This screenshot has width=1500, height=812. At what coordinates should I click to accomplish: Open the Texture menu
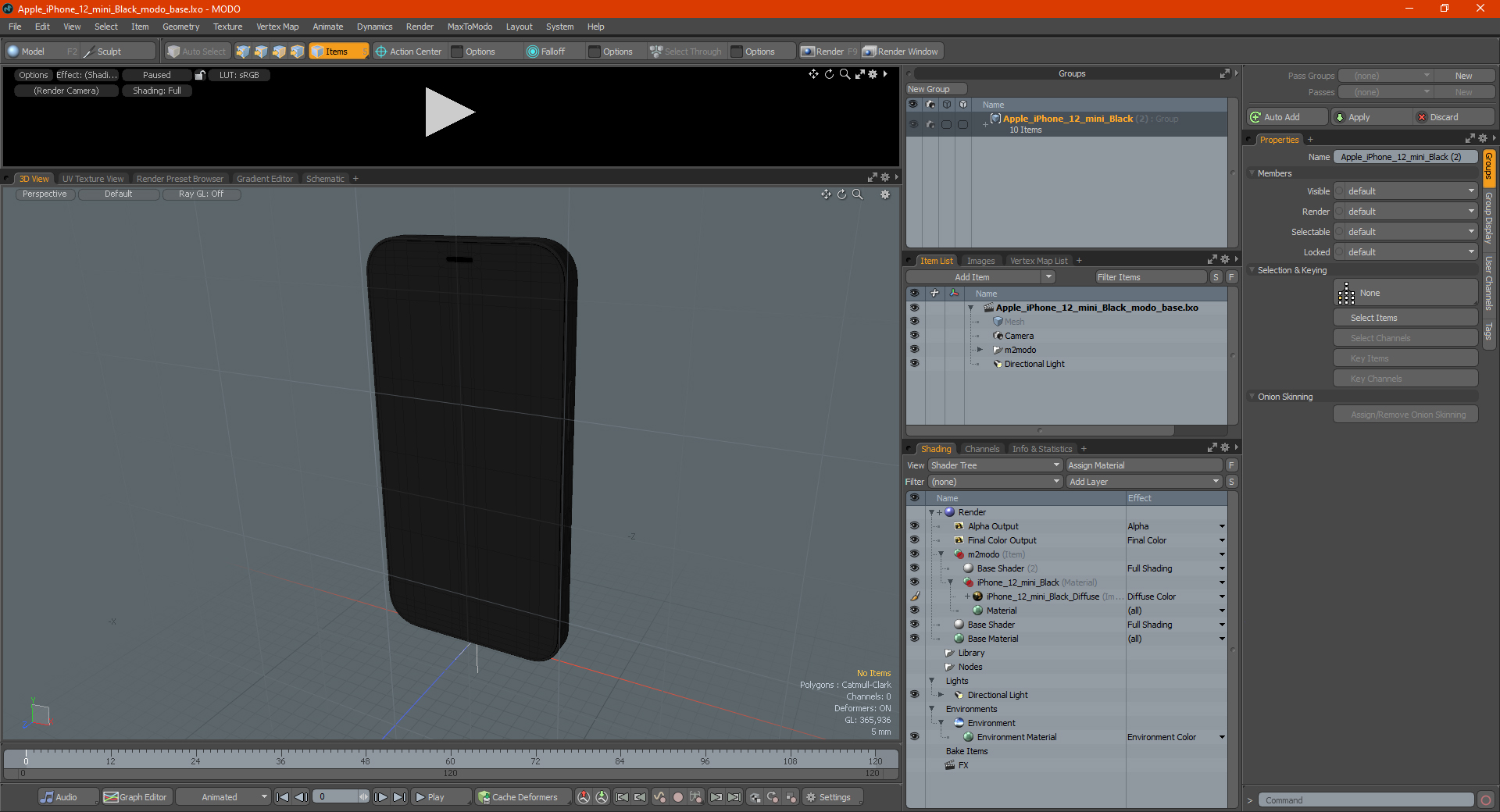[x=227, y=27]
